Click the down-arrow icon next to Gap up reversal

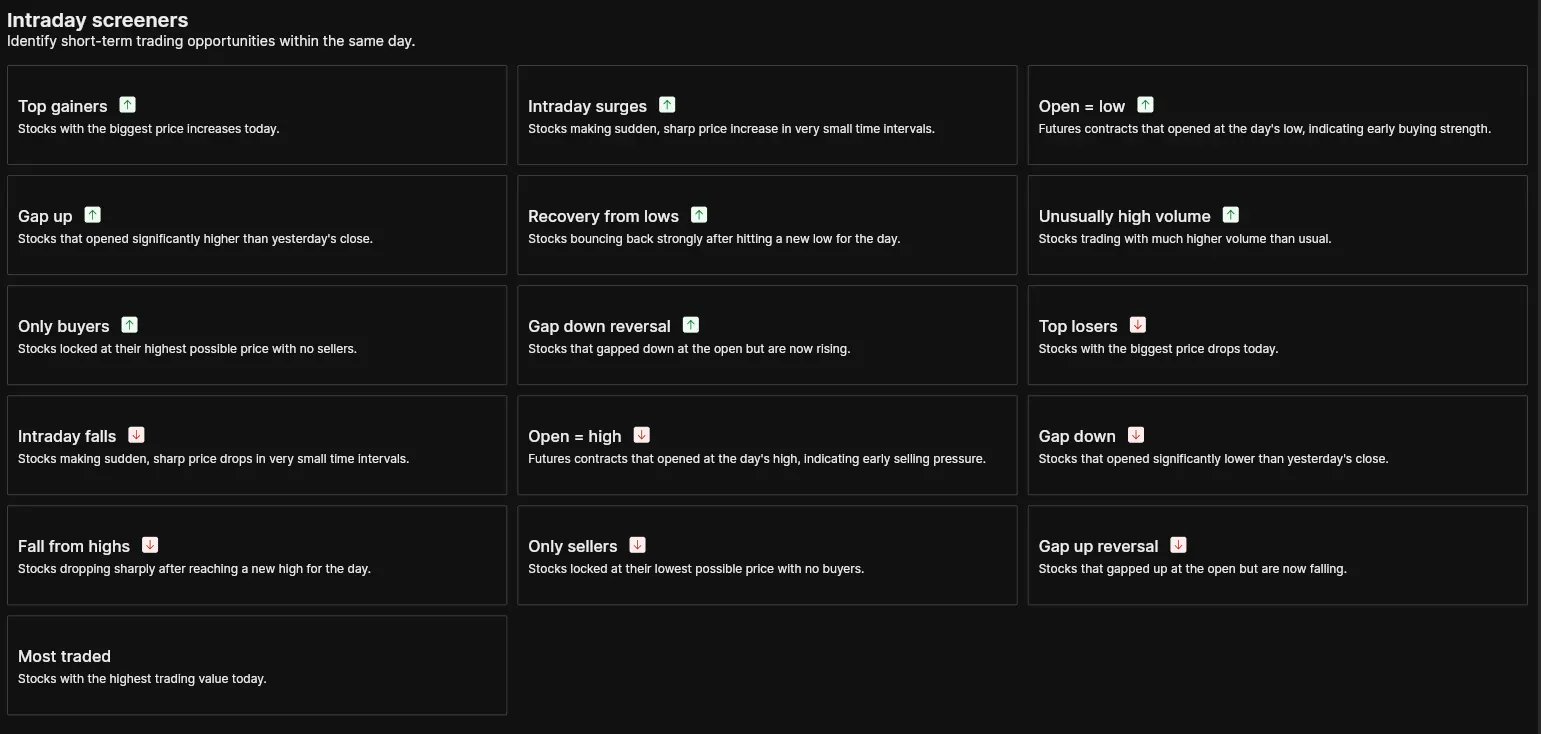click(1178, 545)
